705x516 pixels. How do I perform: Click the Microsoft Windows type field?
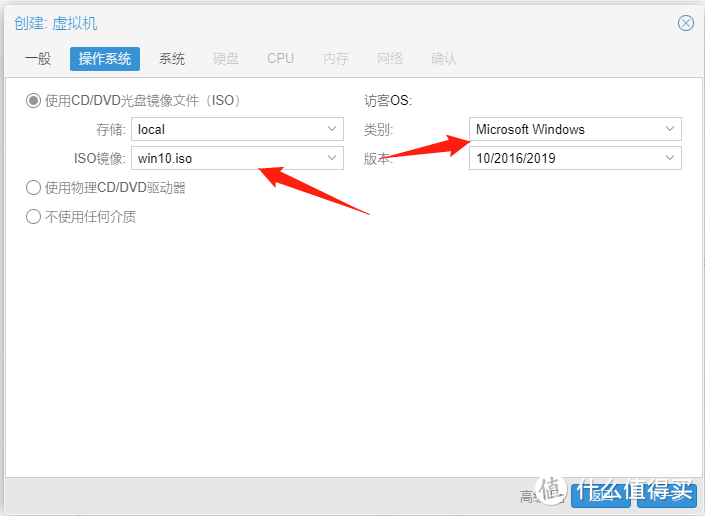click(x=576, y=129)
